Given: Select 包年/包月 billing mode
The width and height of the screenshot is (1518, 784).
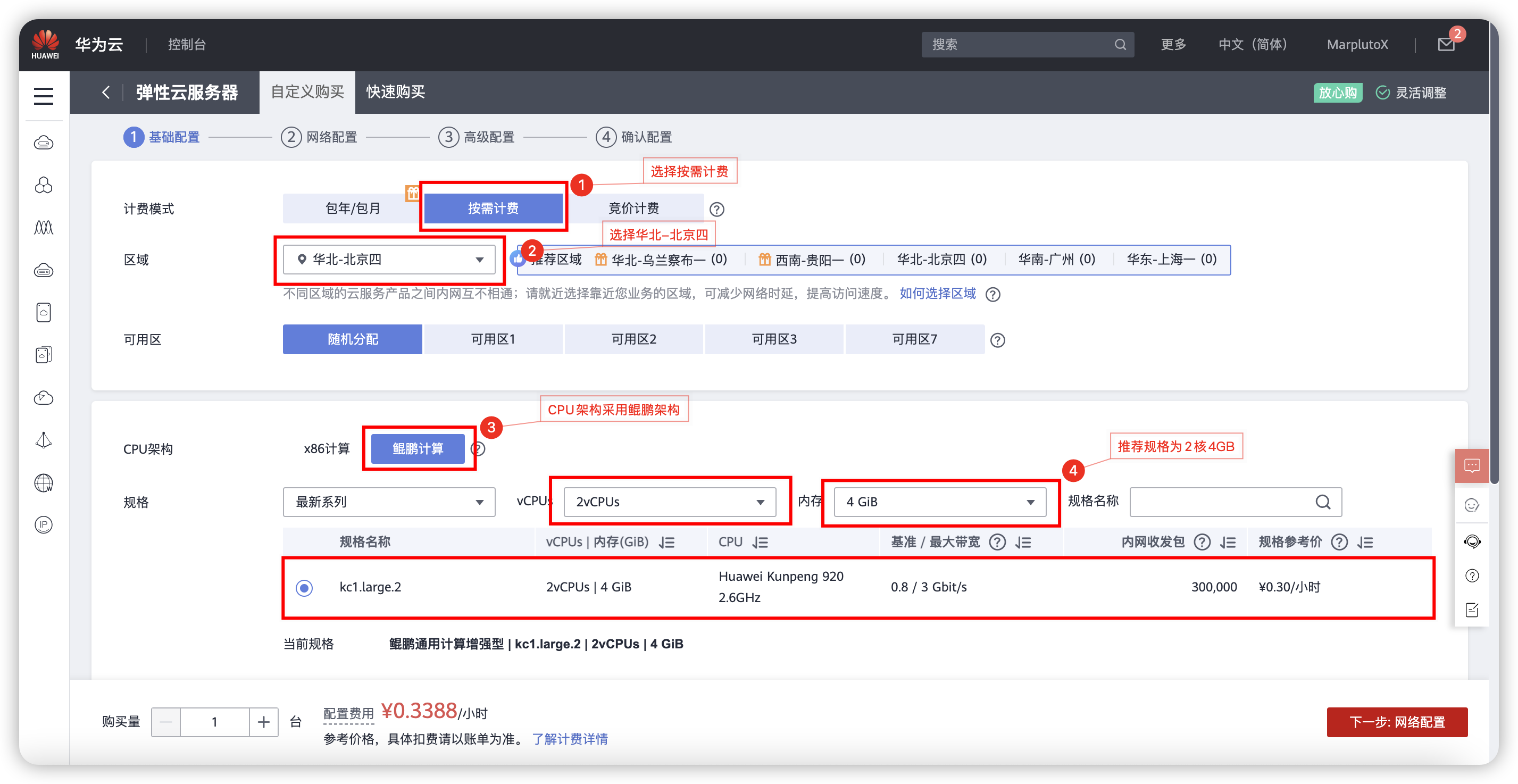Looking at the screenshot, I should coord(353,208).
